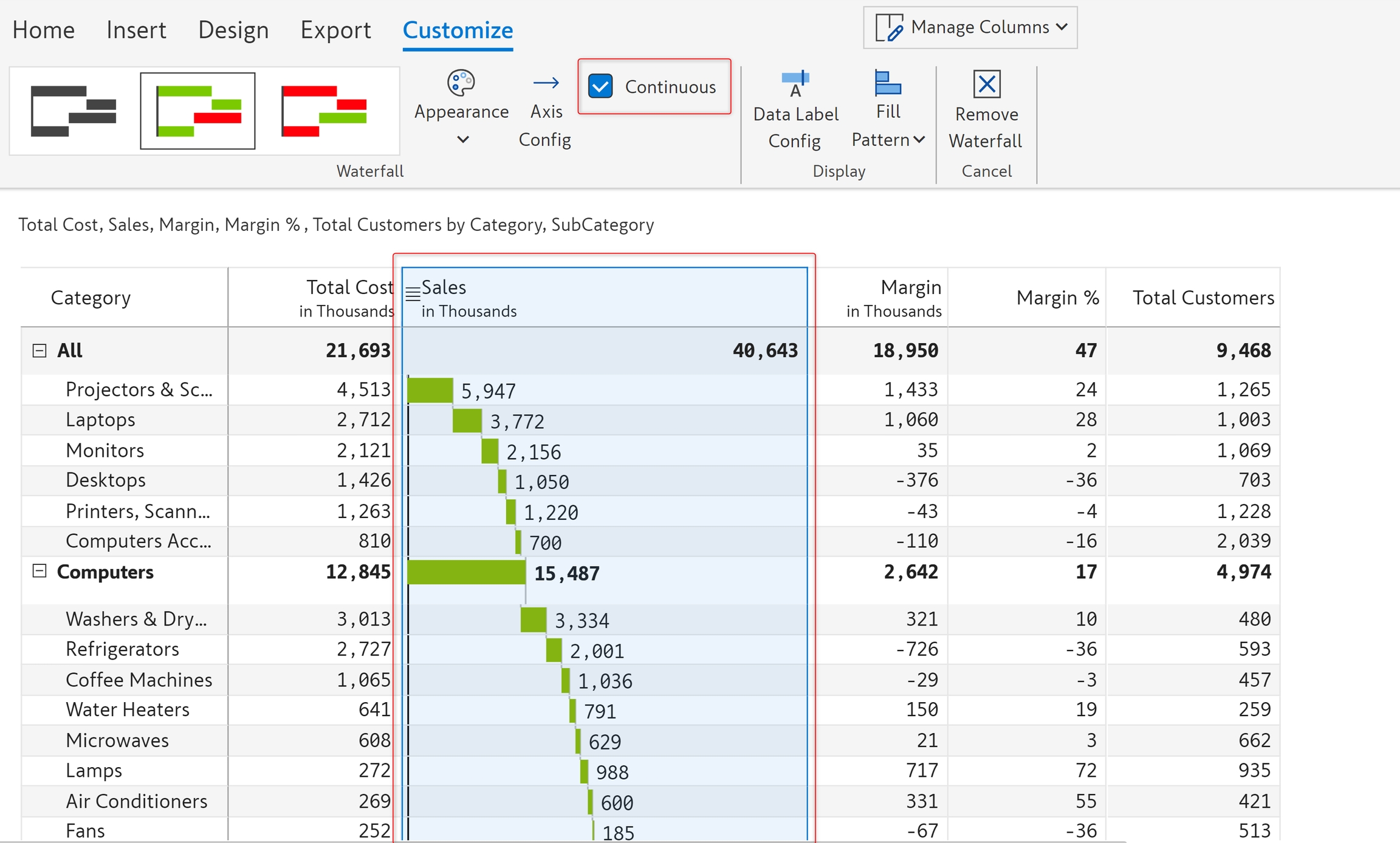Switch to the Design tab
This screenshot has width=1400, height=843.
(233, 30)
